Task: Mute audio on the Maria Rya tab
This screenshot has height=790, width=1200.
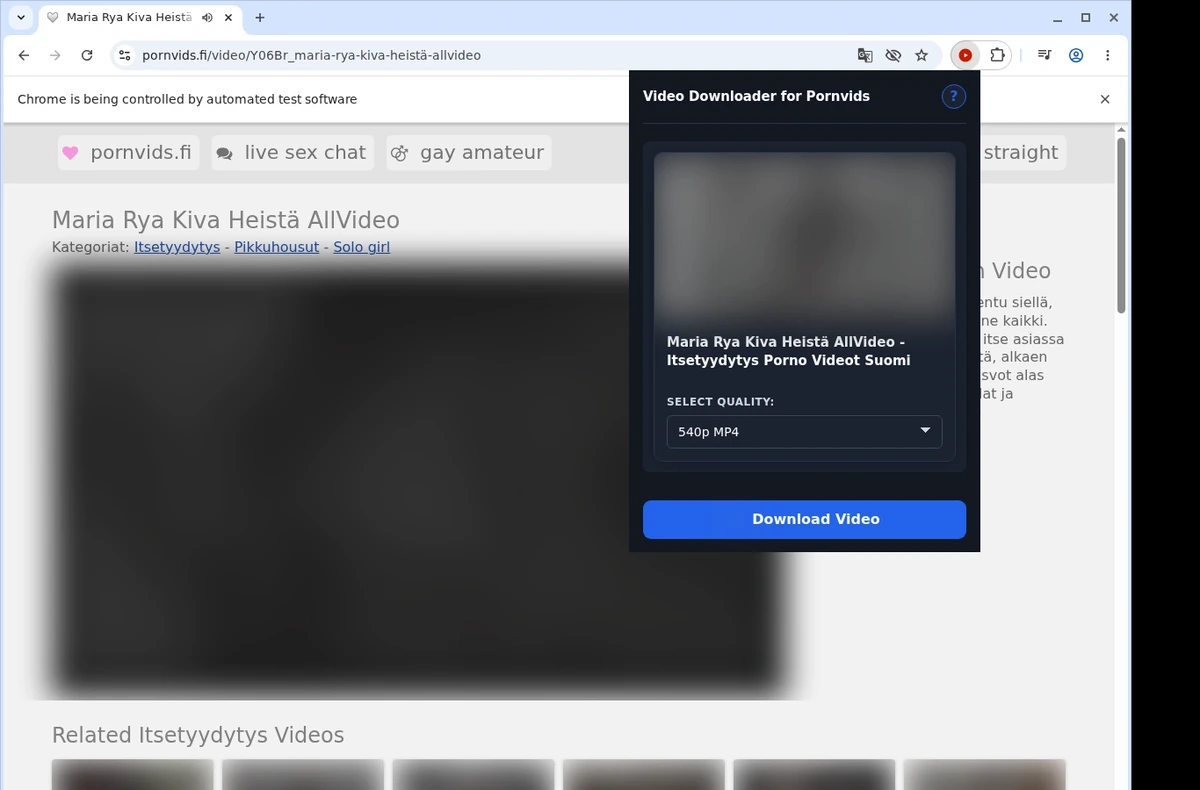Action: pyautogui.click(x=207, y=17)
